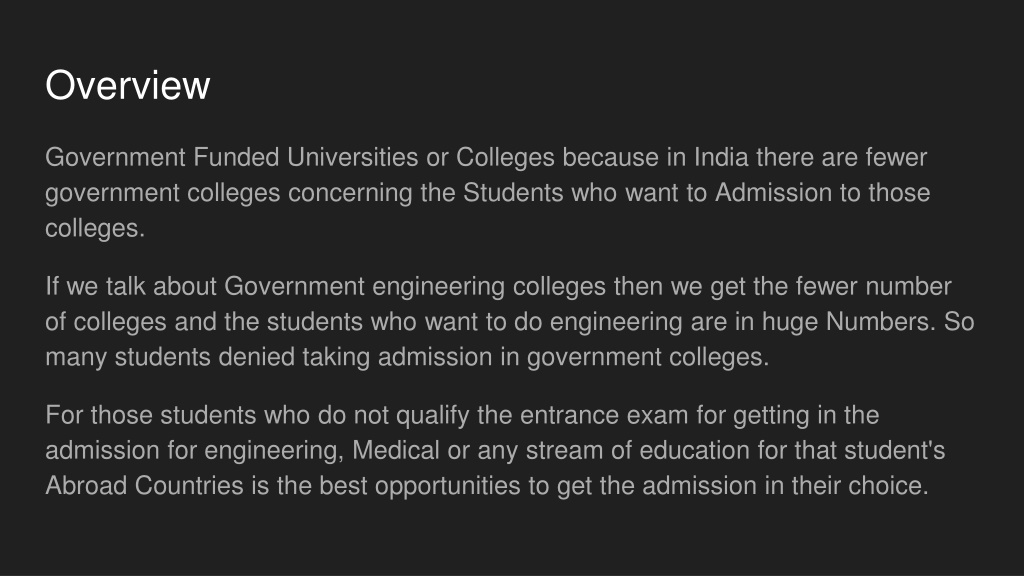
Task: Click the paragraph starting For those students
Action: 495,451
